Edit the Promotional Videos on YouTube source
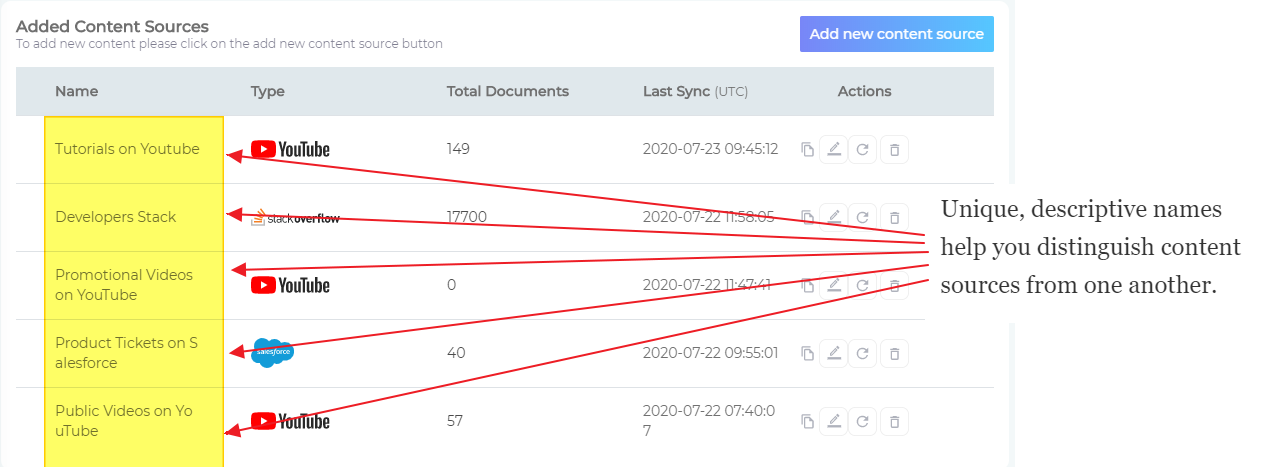1261x467 pixels. [833, 285]
